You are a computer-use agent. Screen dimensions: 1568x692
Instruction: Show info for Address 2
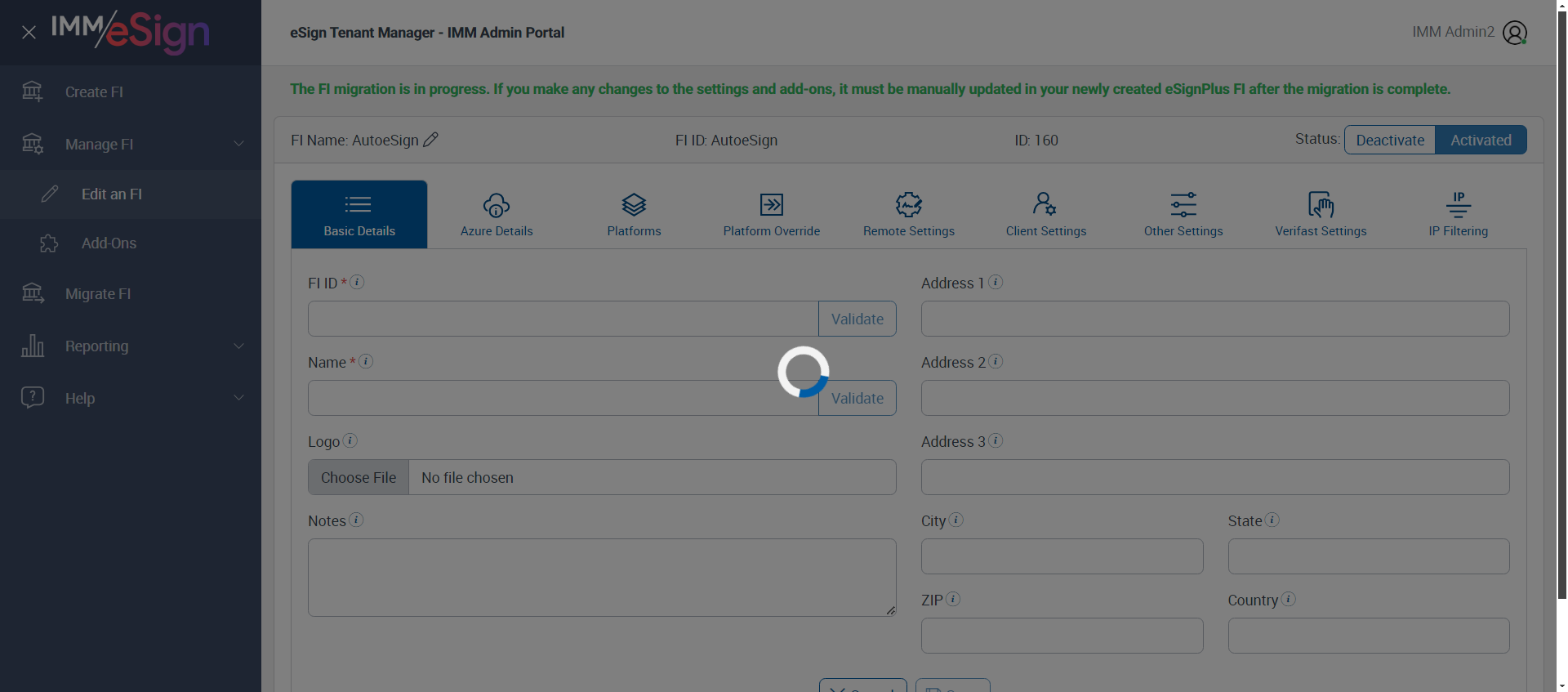(996, 361)
